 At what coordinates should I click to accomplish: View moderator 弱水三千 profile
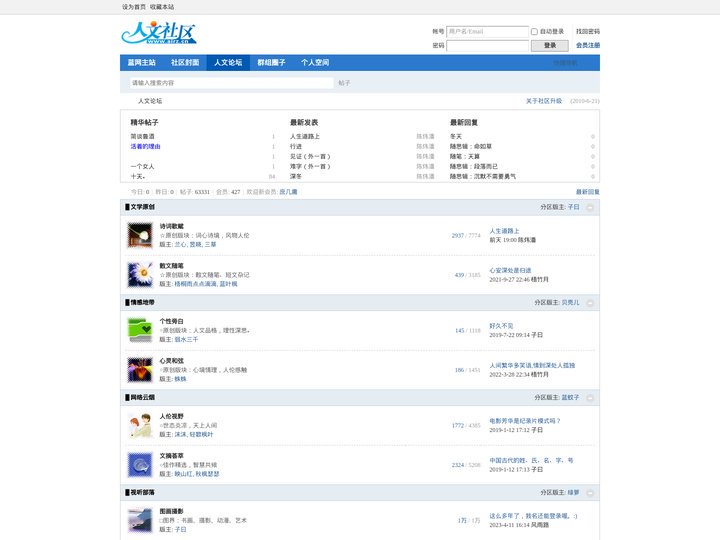point(186,339)
